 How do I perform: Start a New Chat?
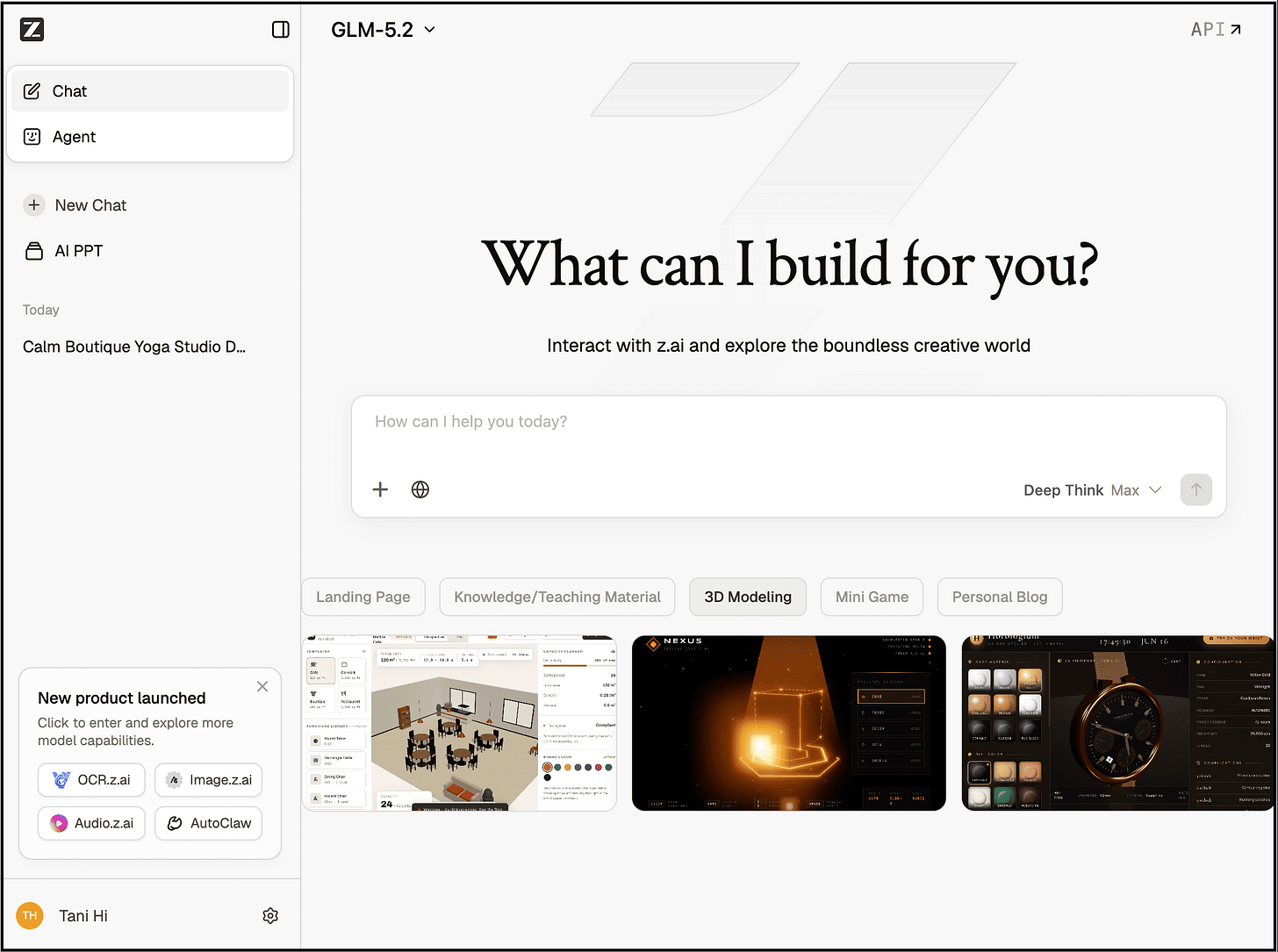75,205
